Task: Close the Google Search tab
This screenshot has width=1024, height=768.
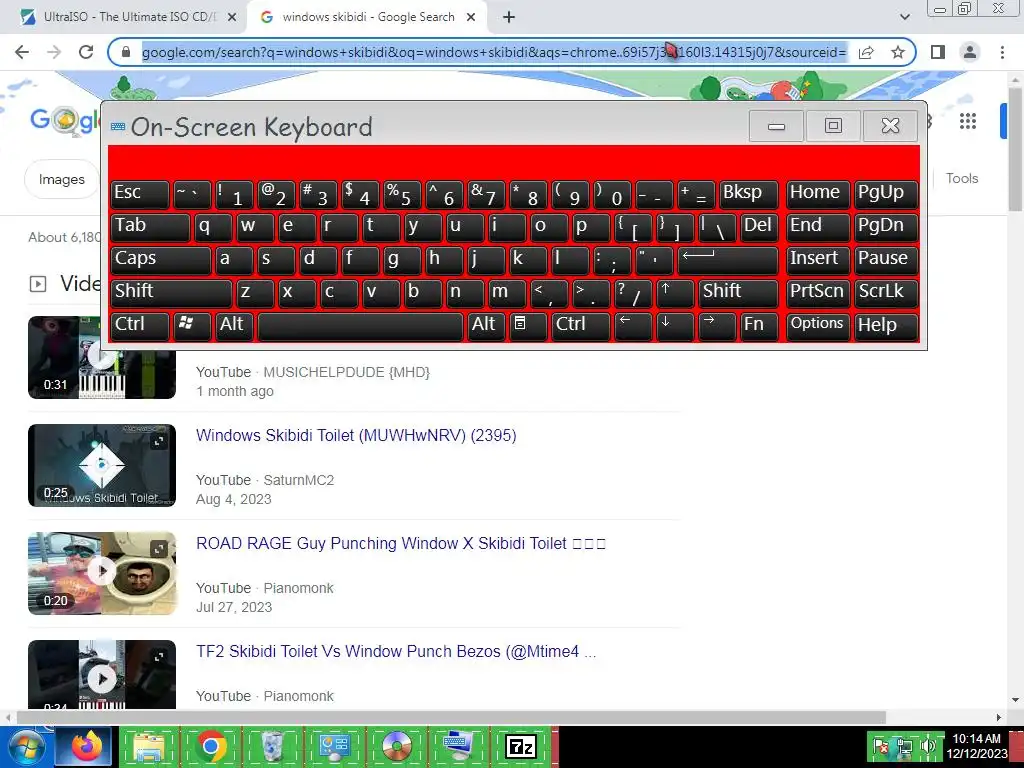Action: [x=471, y=18]
